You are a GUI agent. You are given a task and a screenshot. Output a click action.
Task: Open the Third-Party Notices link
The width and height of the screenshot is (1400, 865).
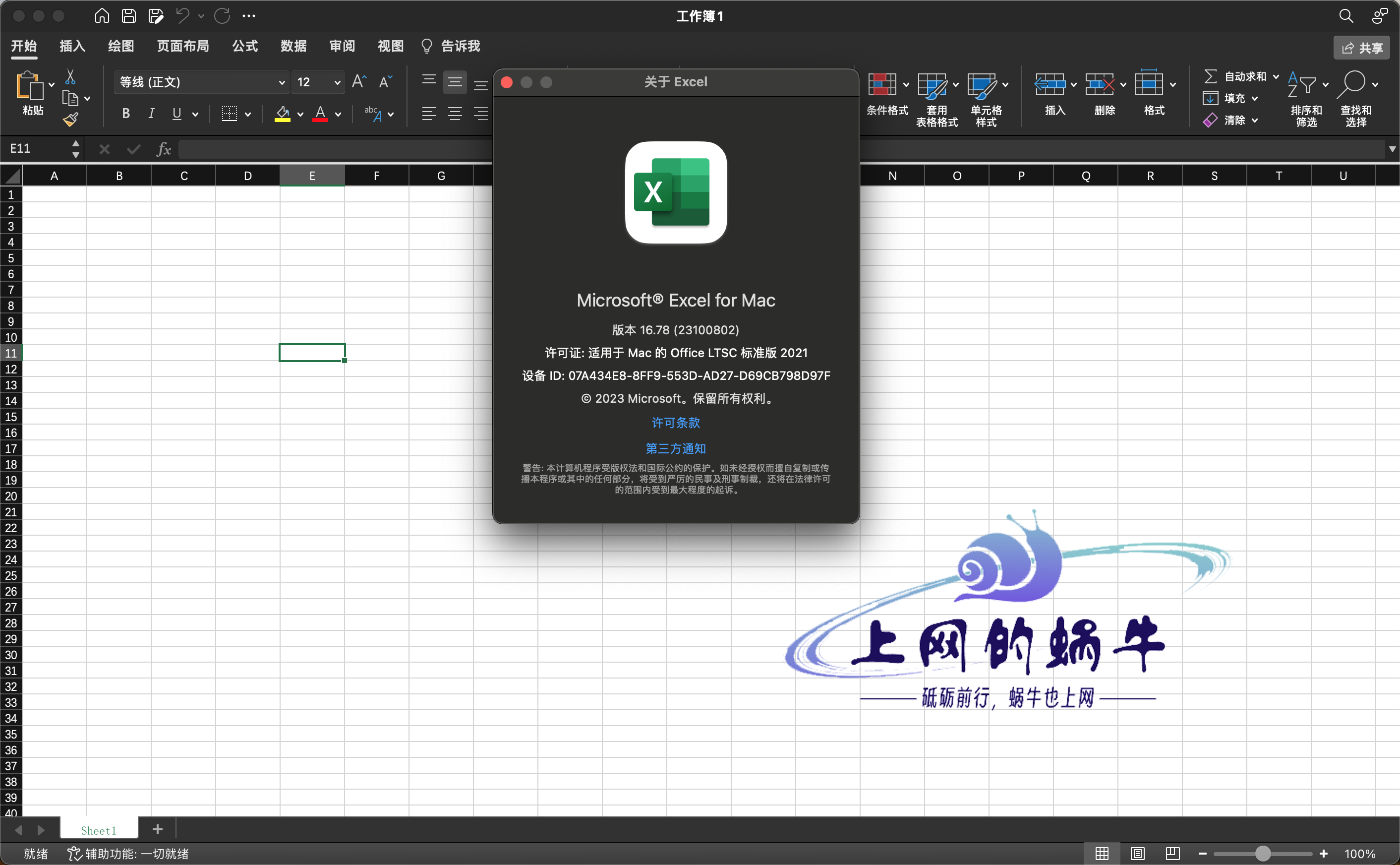[676, 448]
